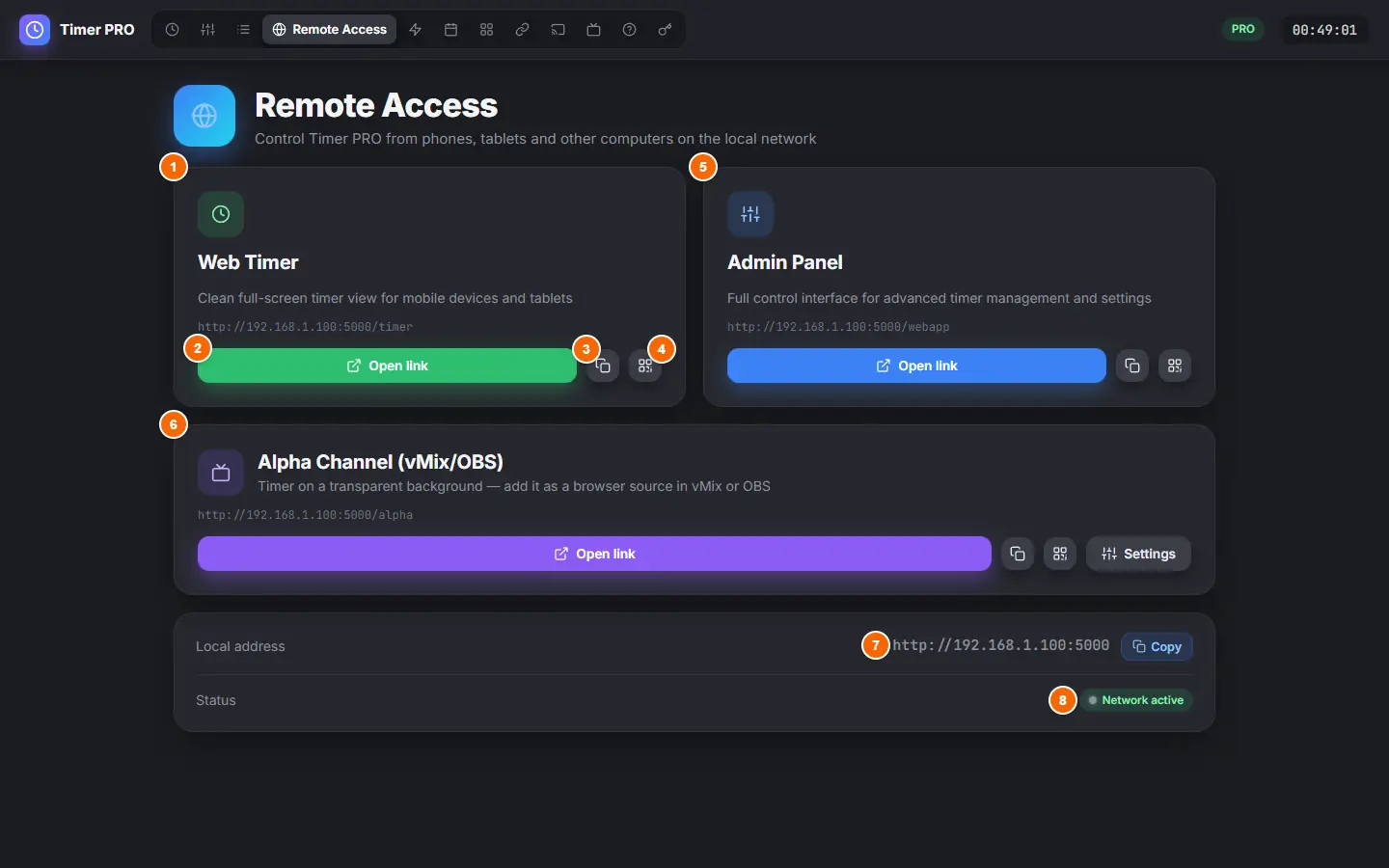The height and width of the screenshot is (868, 1389).
Task: Copy the Admin Panel URL
Action: 1132,366
